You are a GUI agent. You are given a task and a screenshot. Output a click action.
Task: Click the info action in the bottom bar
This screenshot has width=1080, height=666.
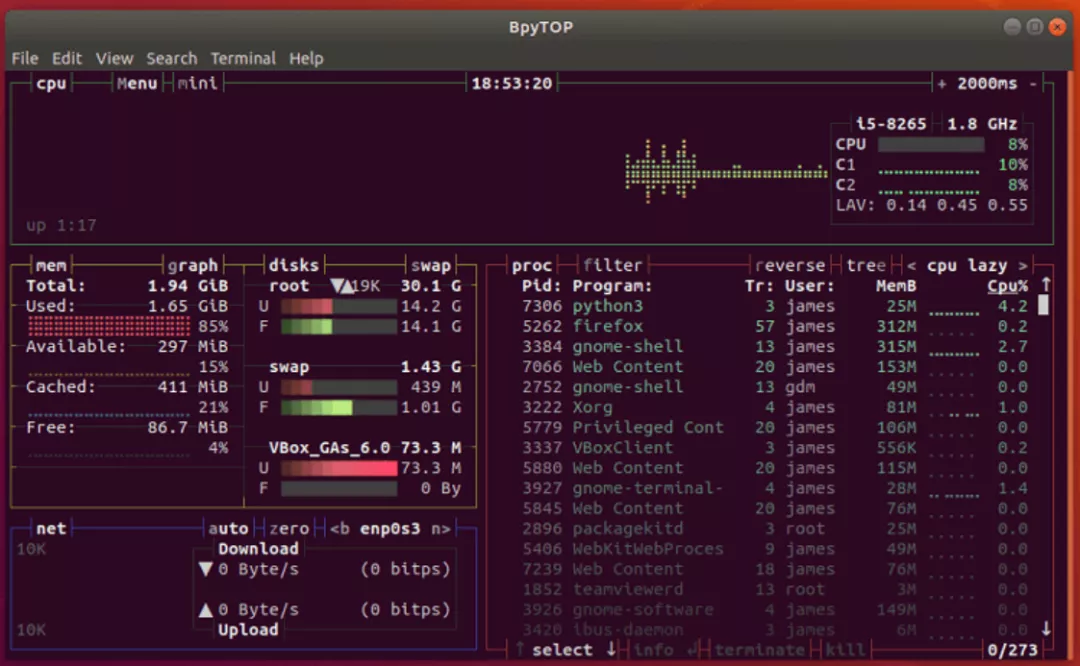pos(654,649)
